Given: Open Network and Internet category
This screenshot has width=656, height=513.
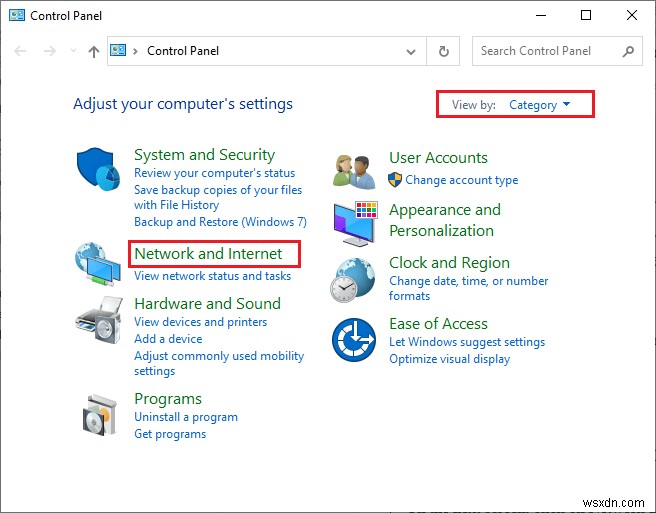Looking at the screenshot, I should pos(208,254).
